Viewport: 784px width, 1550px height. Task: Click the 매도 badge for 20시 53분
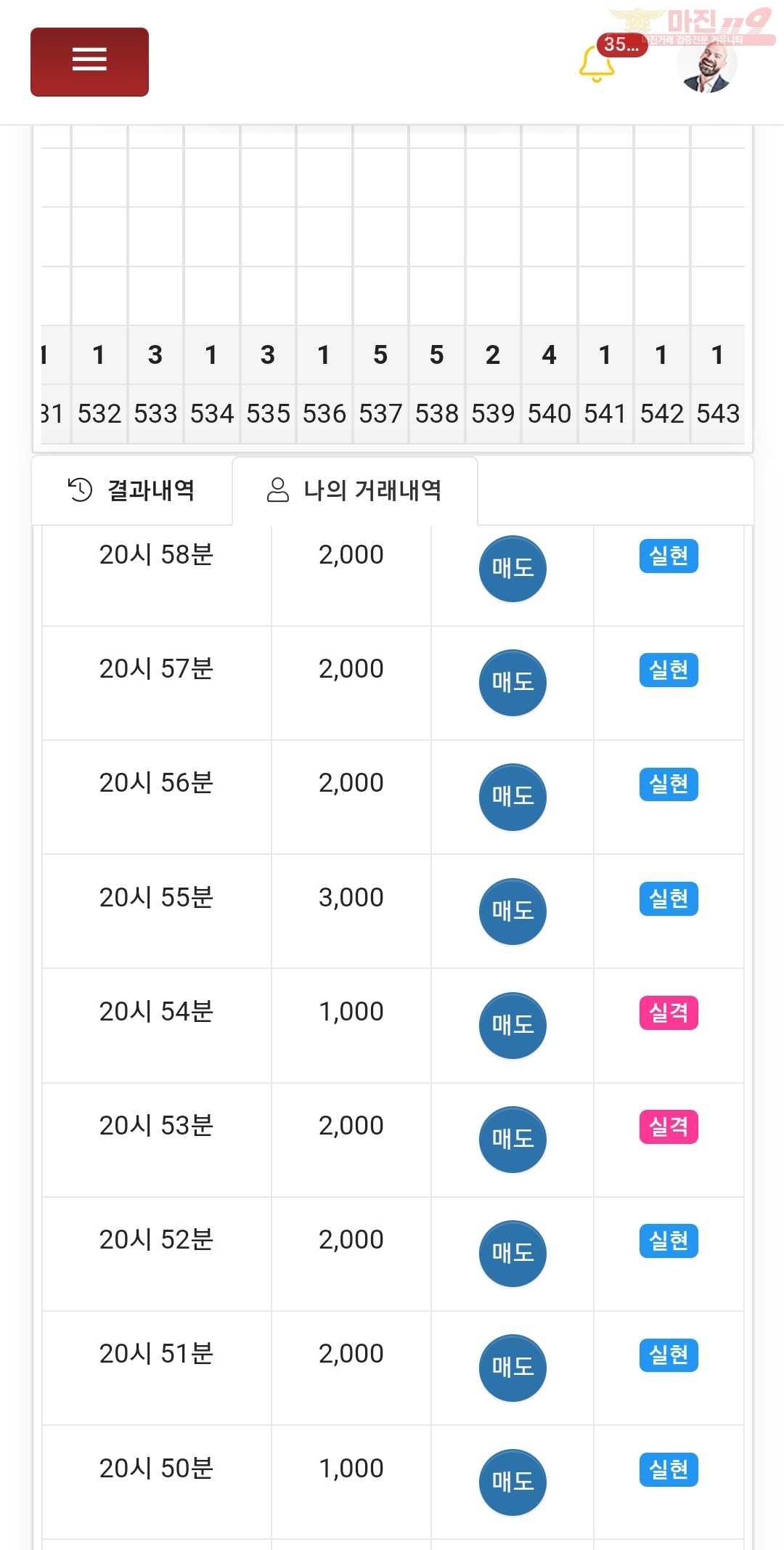click(x=513, y=1140)
